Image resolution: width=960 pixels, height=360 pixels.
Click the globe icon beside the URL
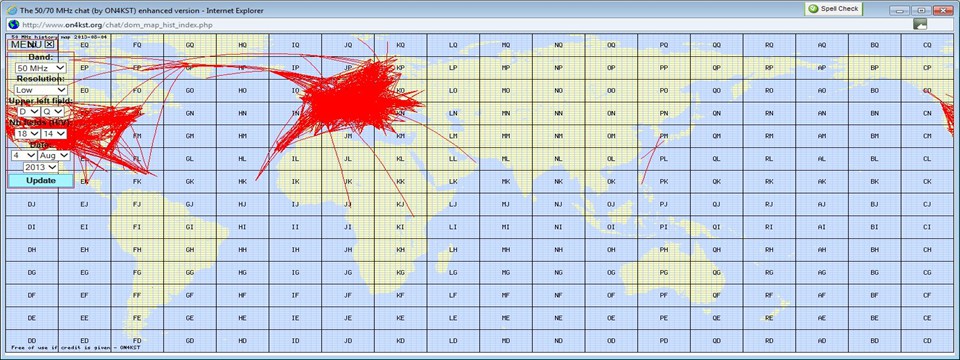[14, 24]
